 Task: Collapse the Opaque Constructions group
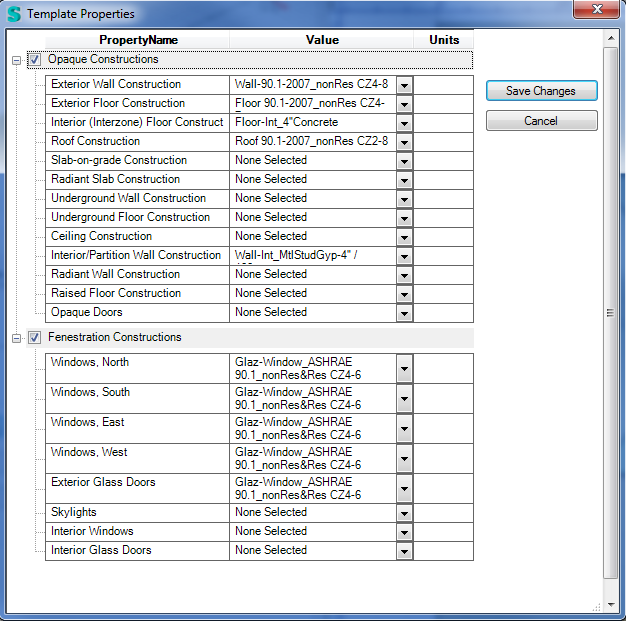[x=16, y=60]
